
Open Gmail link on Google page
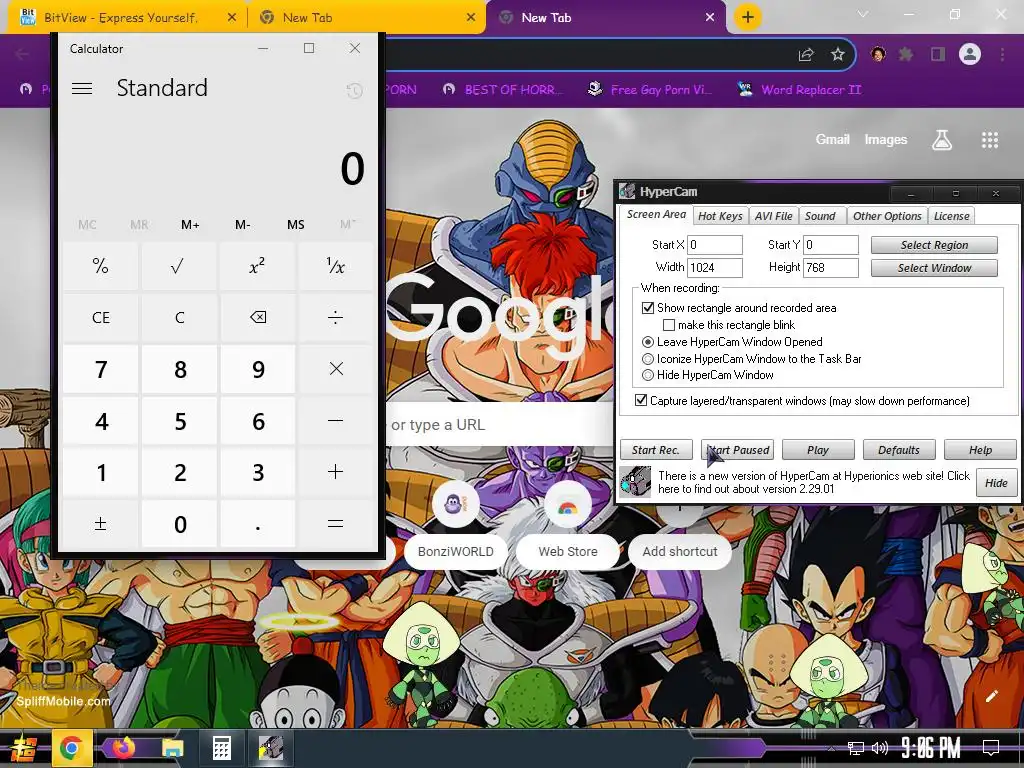[832, 139]
